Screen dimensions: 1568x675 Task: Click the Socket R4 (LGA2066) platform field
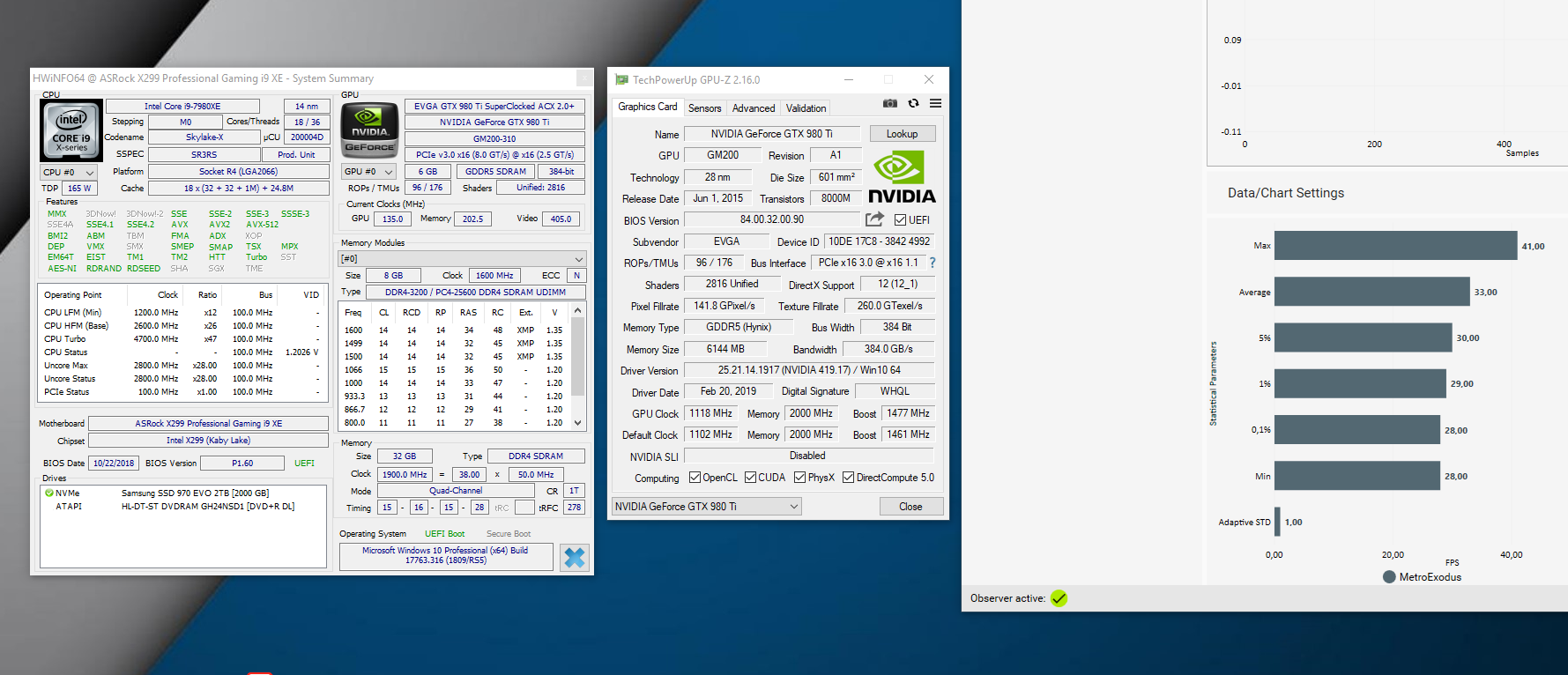coord(238,172)
